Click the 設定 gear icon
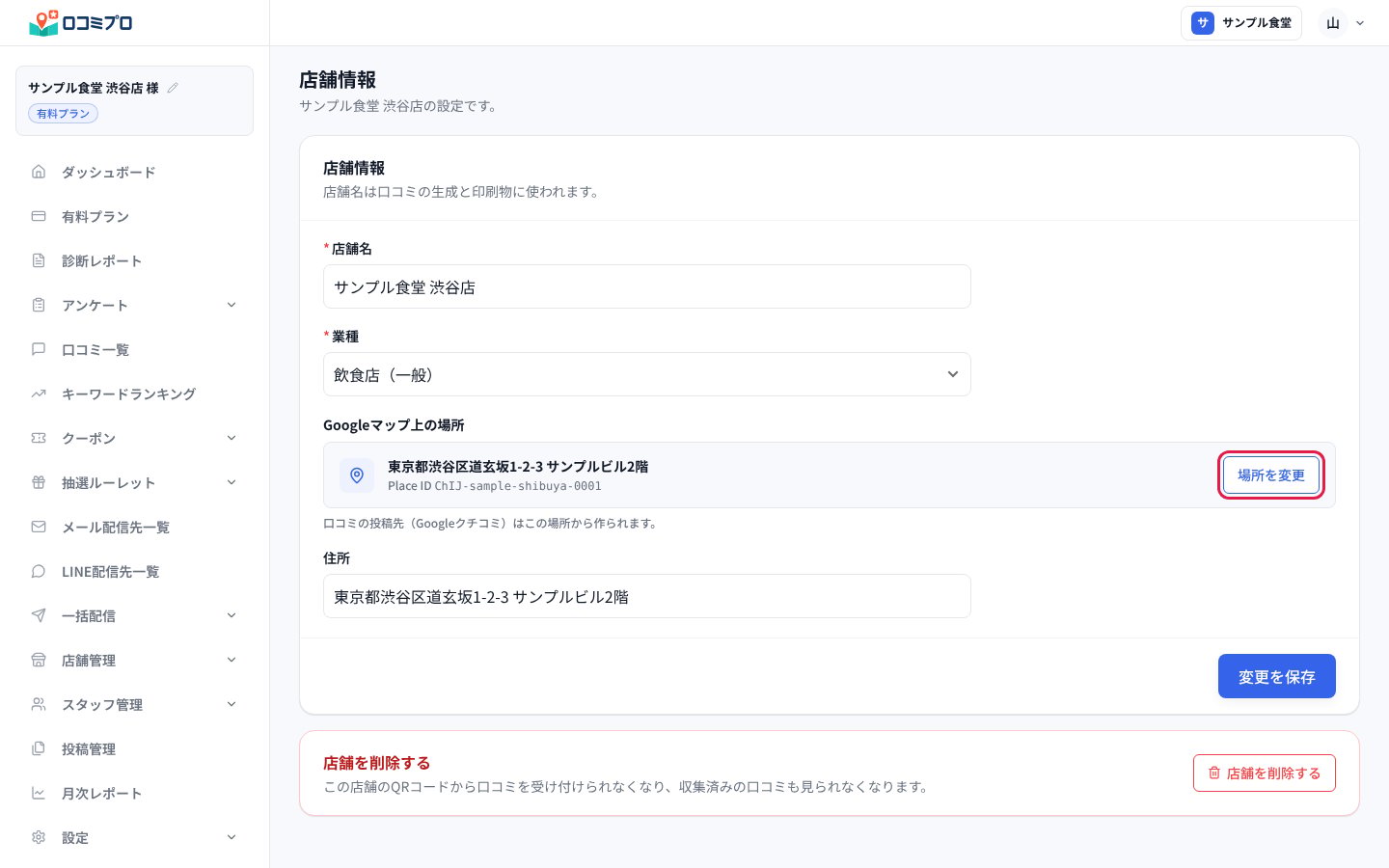Screen dimensions: 1389x868 click(39, 837)
